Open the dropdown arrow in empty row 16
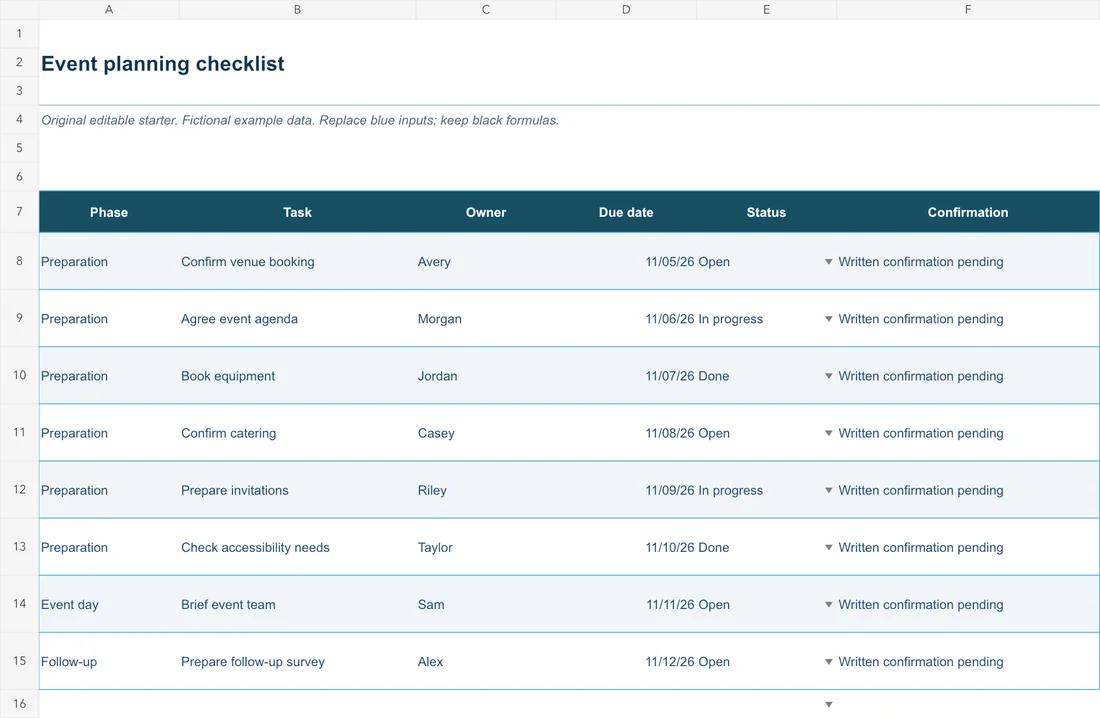The image size is (1100, 718). (829, 704)
